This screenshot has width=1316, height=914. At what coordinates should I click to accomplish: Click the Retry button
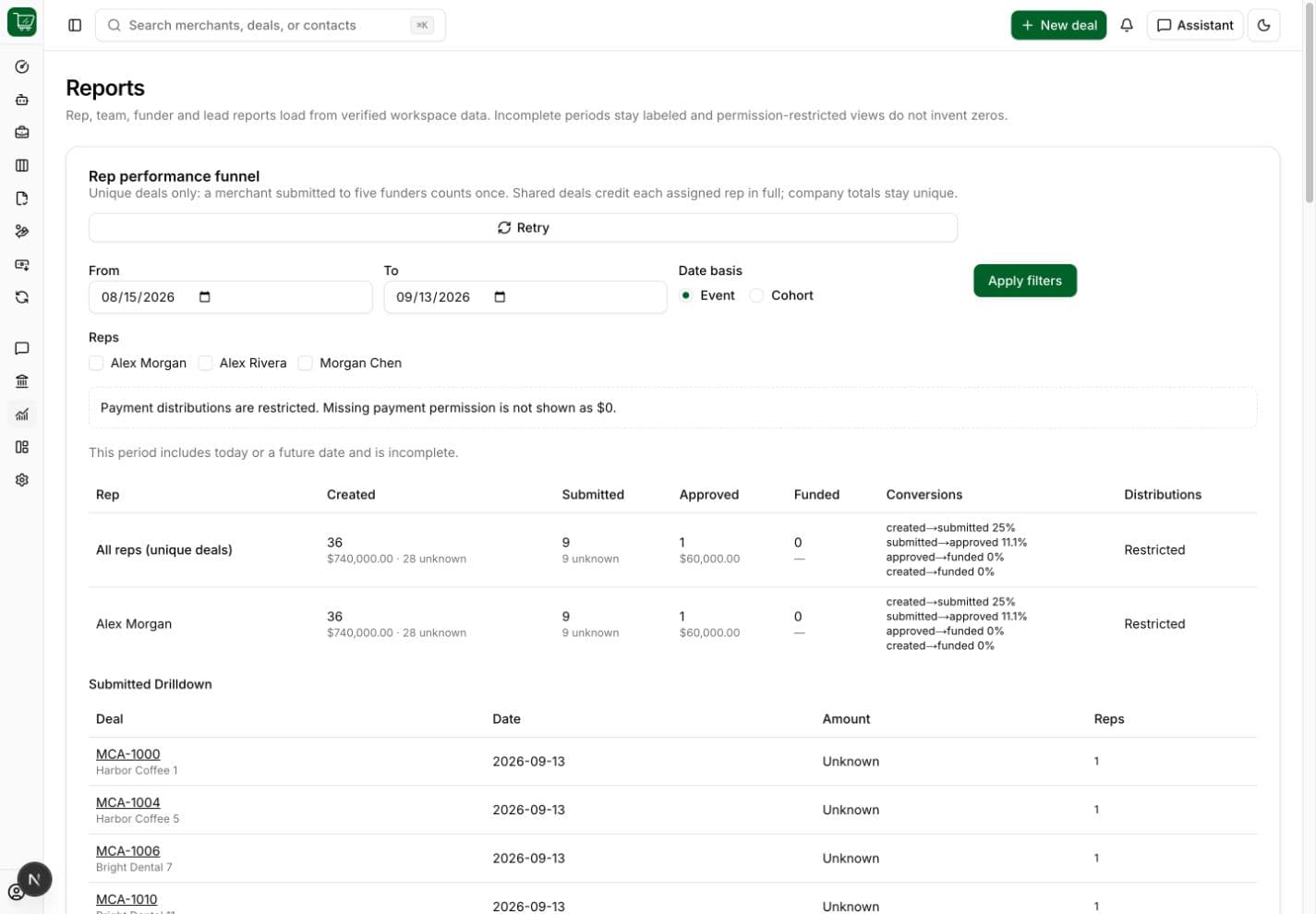tap(523, 228)
